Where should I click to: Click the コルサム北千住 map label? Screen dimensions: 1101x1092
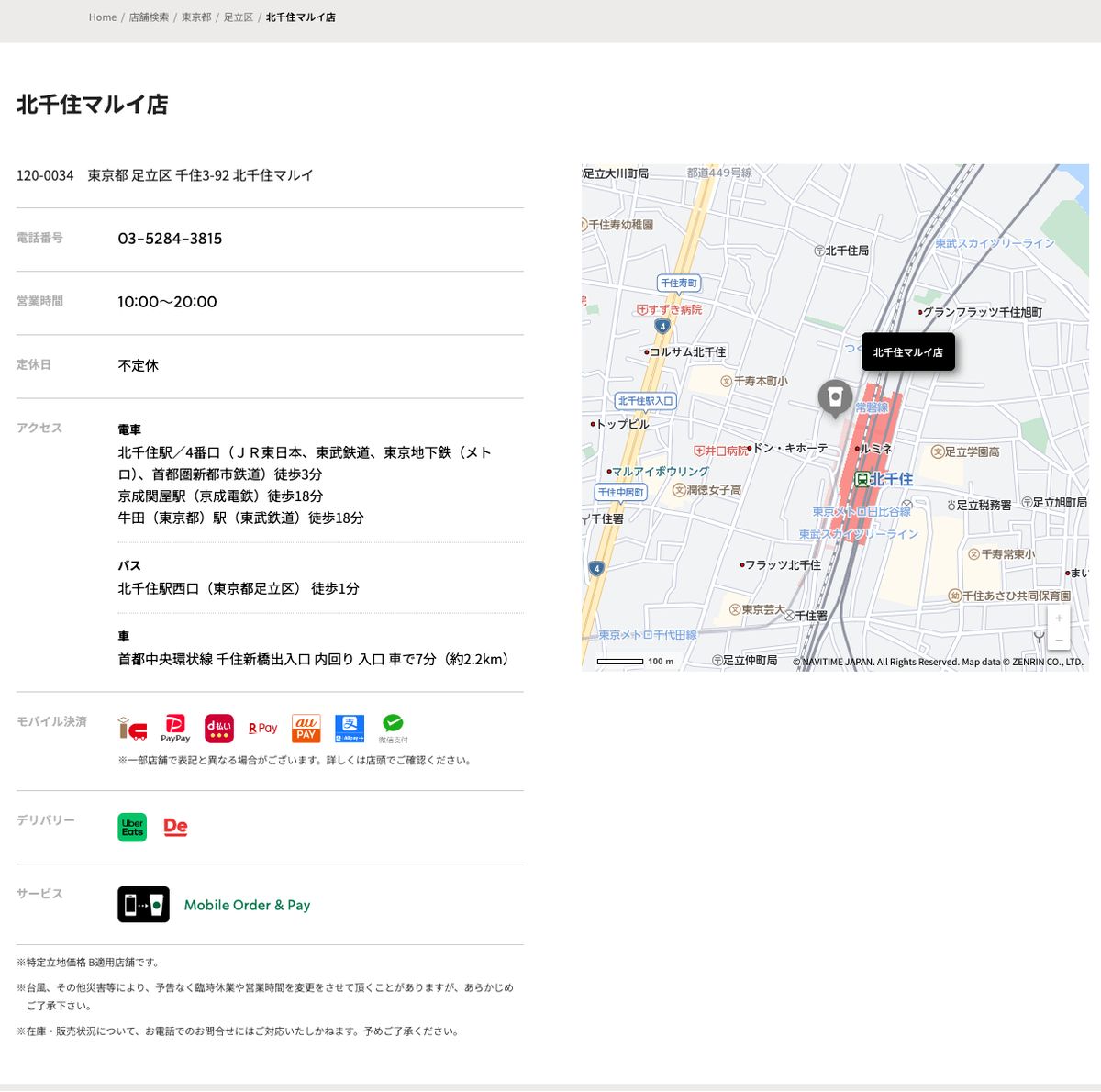coord(687,352)
